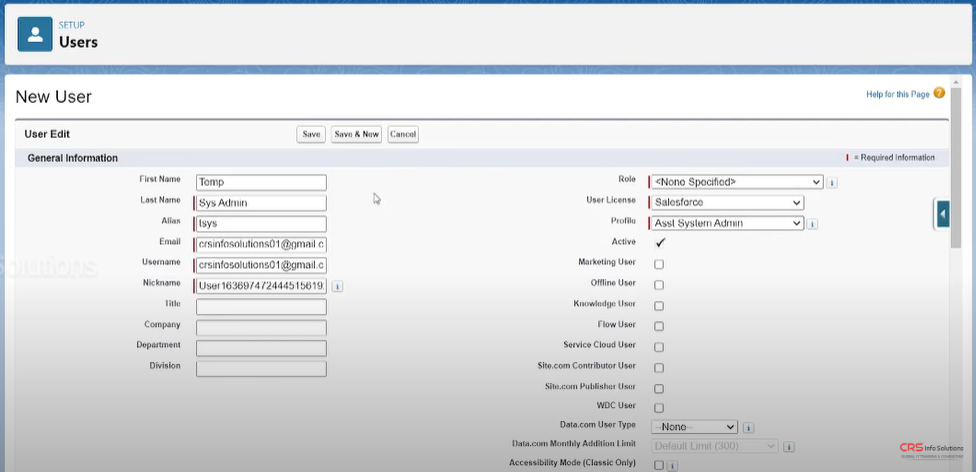Enable the Service Cloud User checkbox
The width and height of the screenshot is (976, 472).
click(x=659, y=347)
